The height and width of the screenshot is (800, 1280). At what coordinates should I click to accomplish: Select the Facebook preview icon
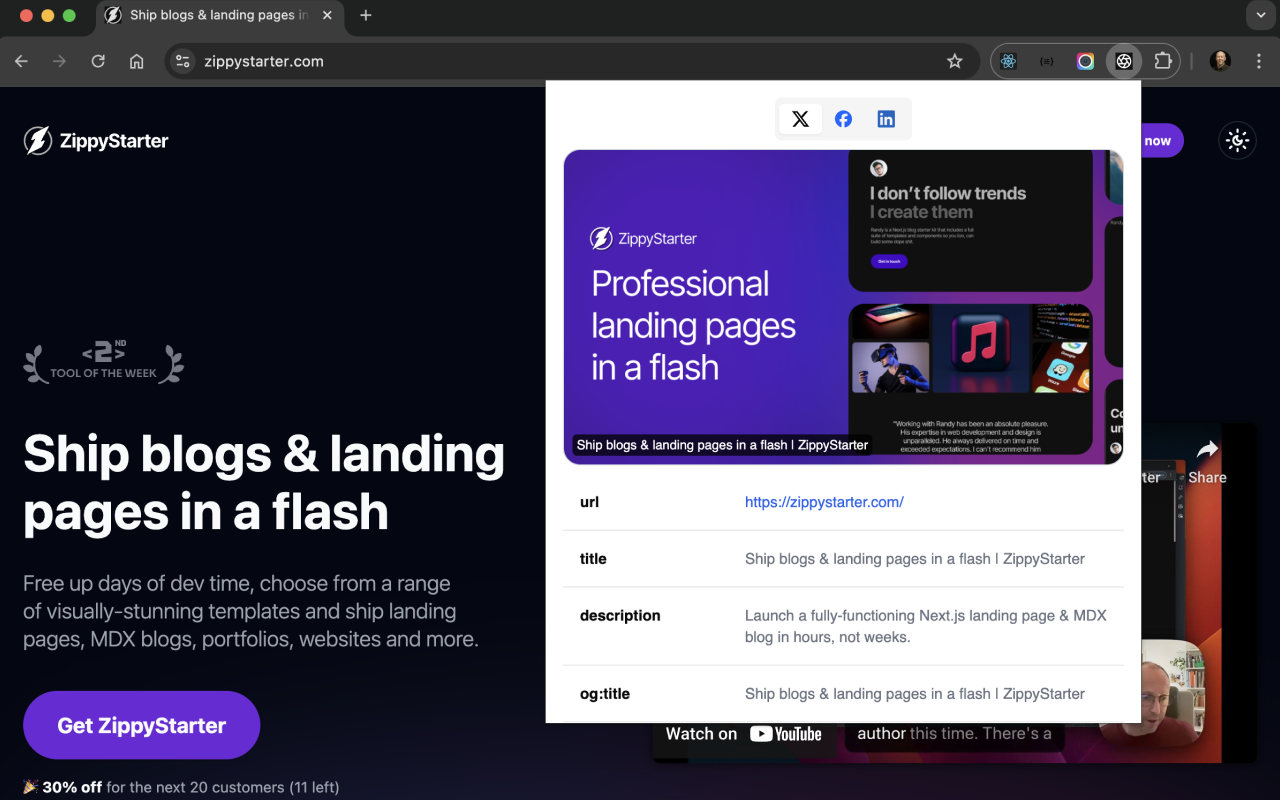(x=843, y=119)
